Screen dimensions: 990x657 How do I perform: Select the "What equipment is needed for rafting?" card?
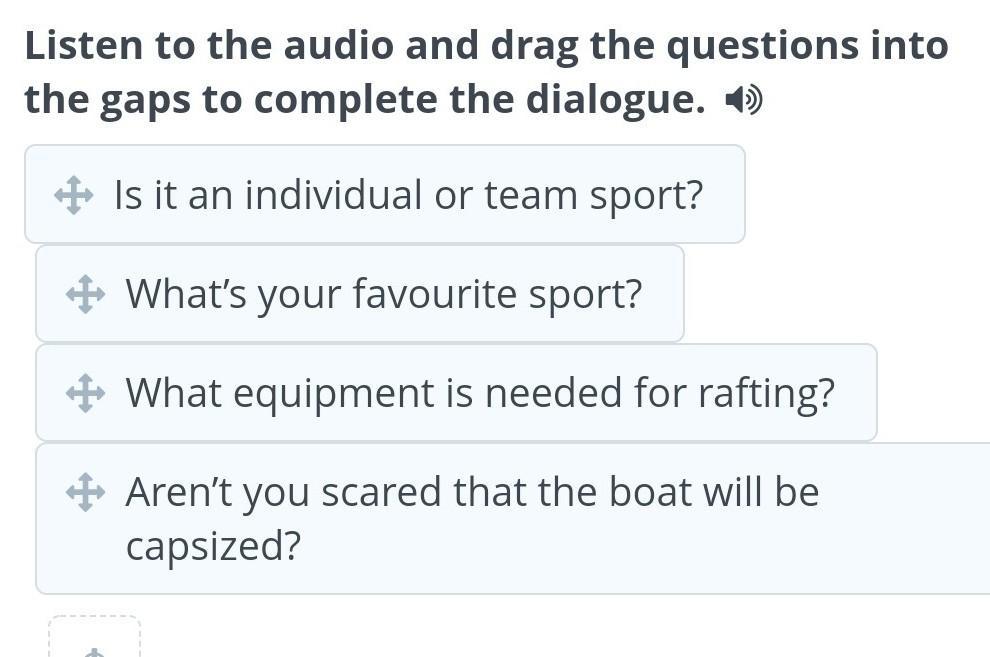point(480,393)
